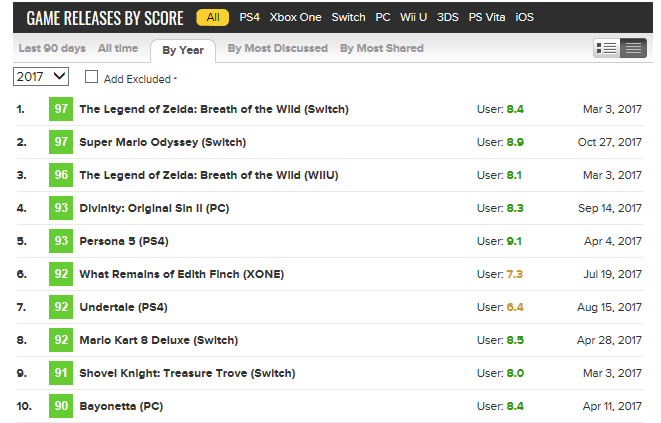Image resolution: width=661 pixels, height=423 pixels.
Task: Click release date Jul 19, 2017
Action: click(x=613, y=274)
